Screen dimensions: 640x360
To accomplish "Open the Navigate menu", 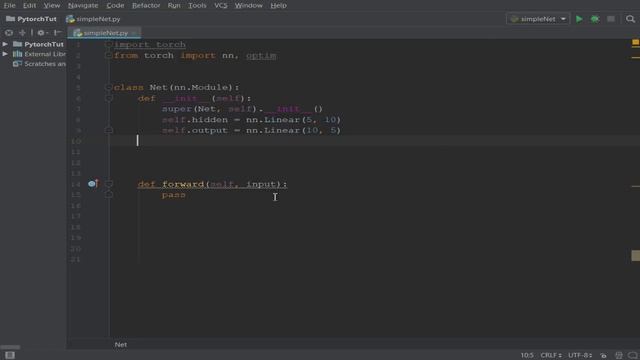I will pyautogui.click(x=83, y=5).
